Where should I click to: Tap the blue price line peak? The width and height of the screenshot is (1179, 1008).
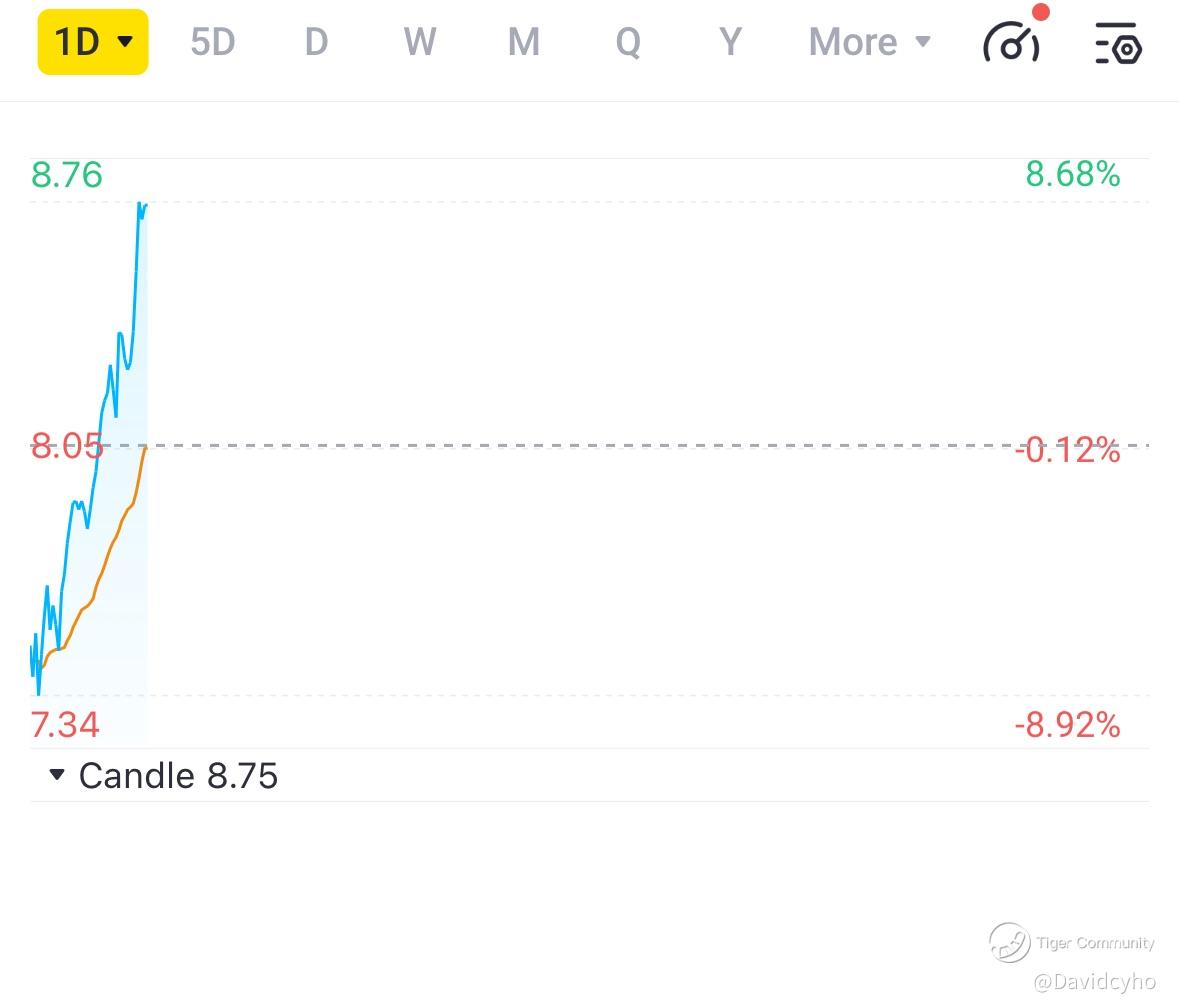139,204
